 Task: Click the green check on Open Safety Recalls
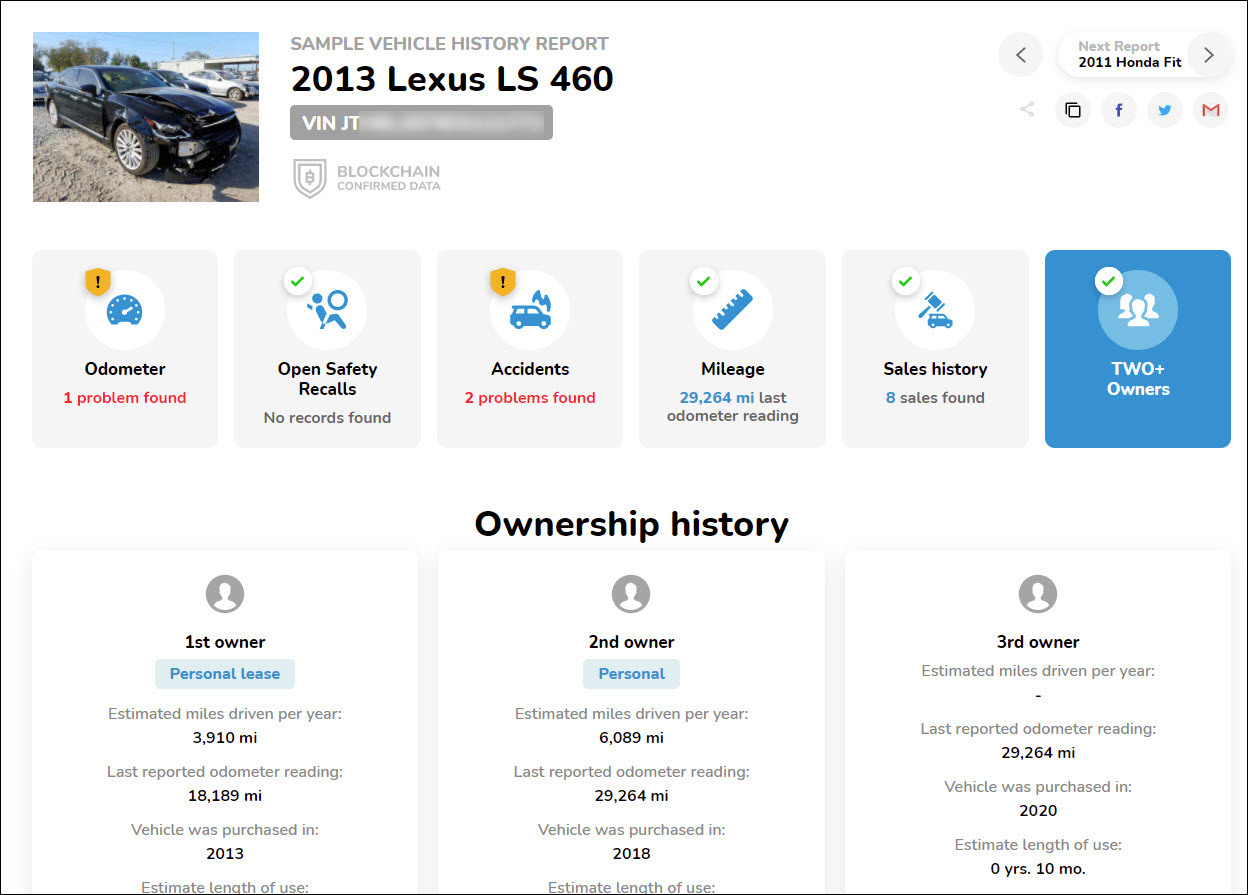click(x=296, y=282)
